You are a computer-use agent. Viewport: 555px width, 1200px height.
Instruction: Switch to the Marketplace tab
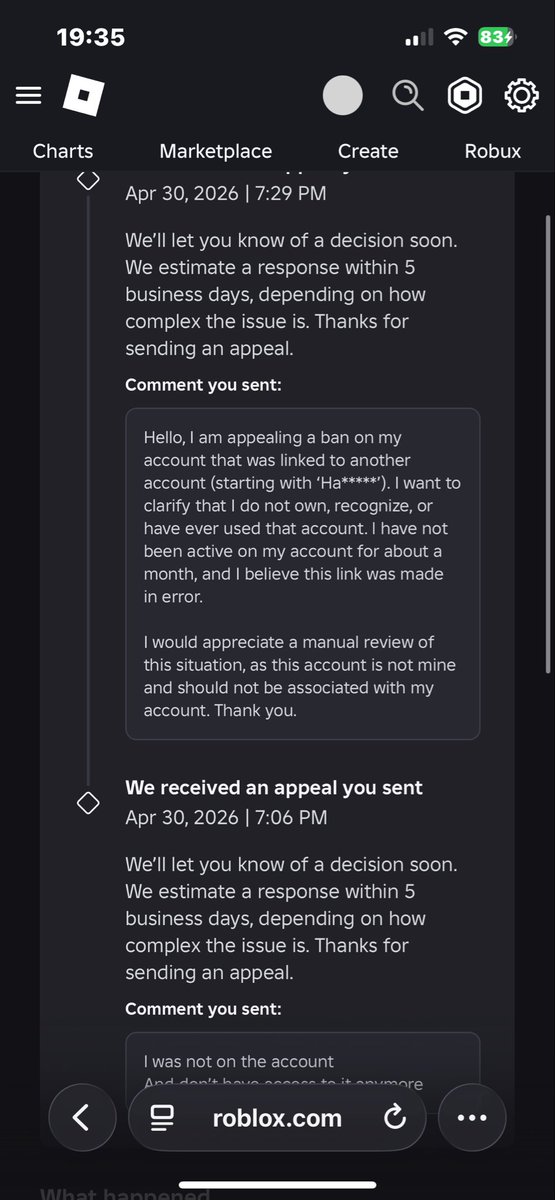215,151
